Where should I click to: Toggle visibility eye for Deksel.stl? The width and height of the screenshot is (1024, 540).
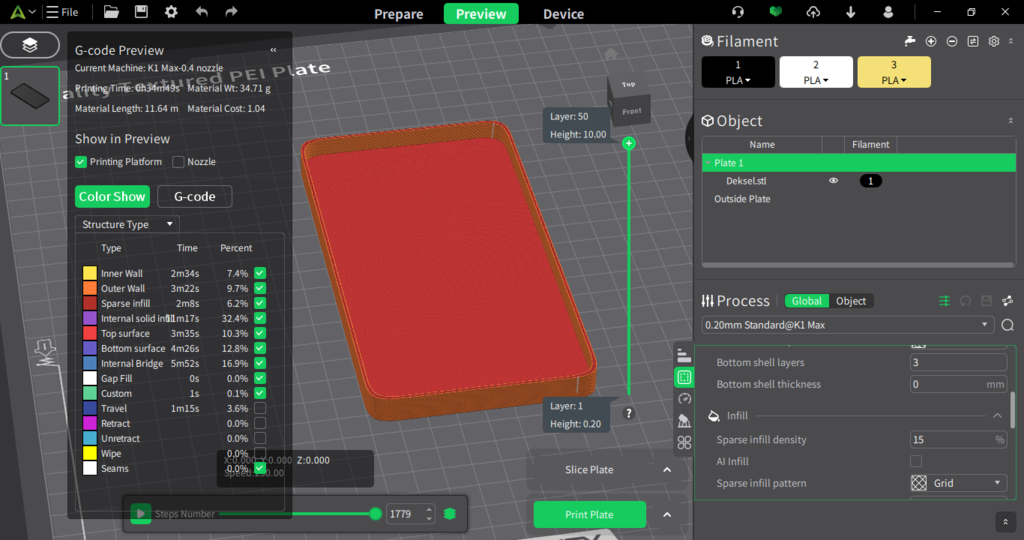pyautogui.click(x=833, y=181)
